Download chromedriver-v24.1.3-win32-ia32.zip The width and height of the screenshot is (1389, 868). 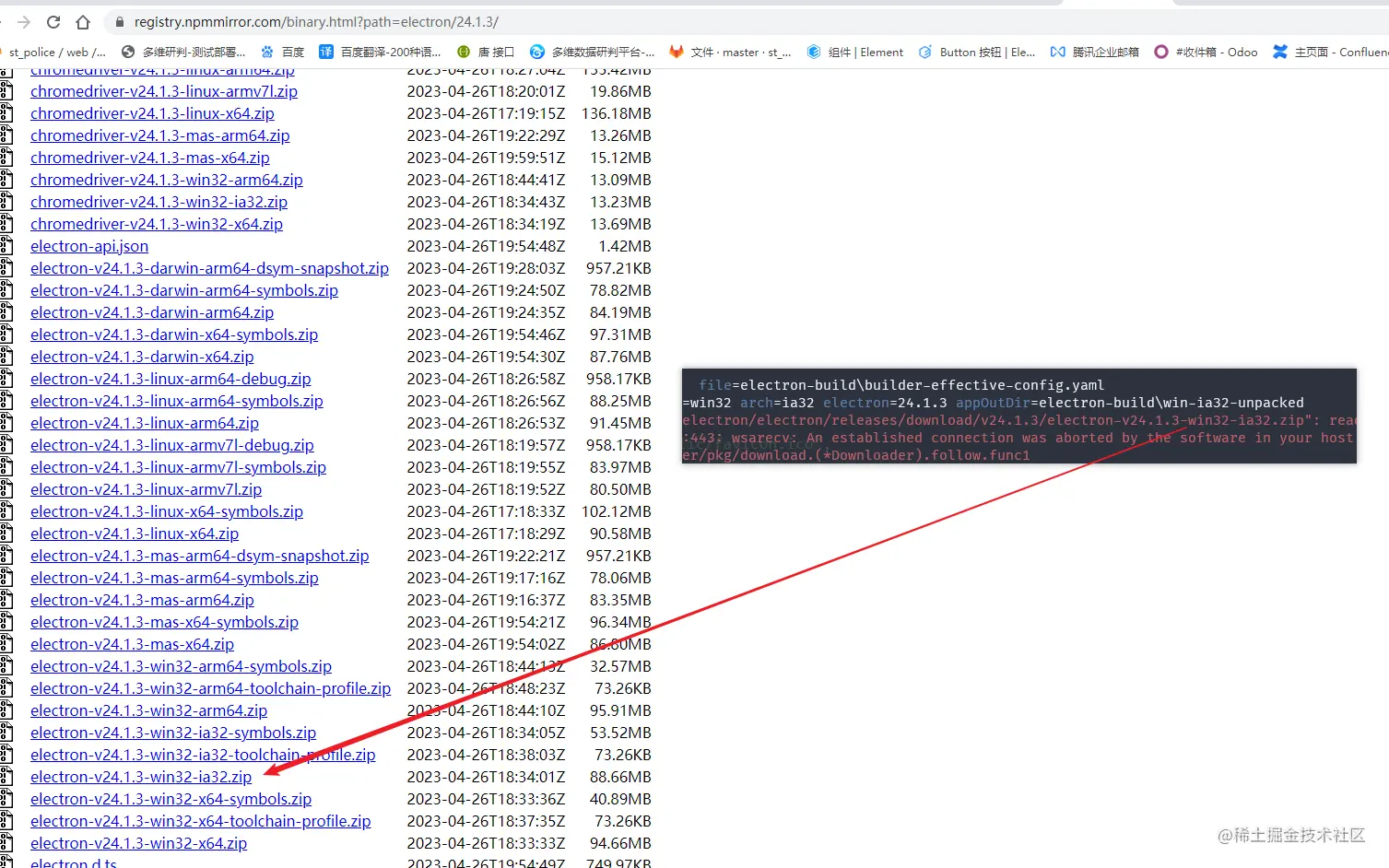(159, 202)
